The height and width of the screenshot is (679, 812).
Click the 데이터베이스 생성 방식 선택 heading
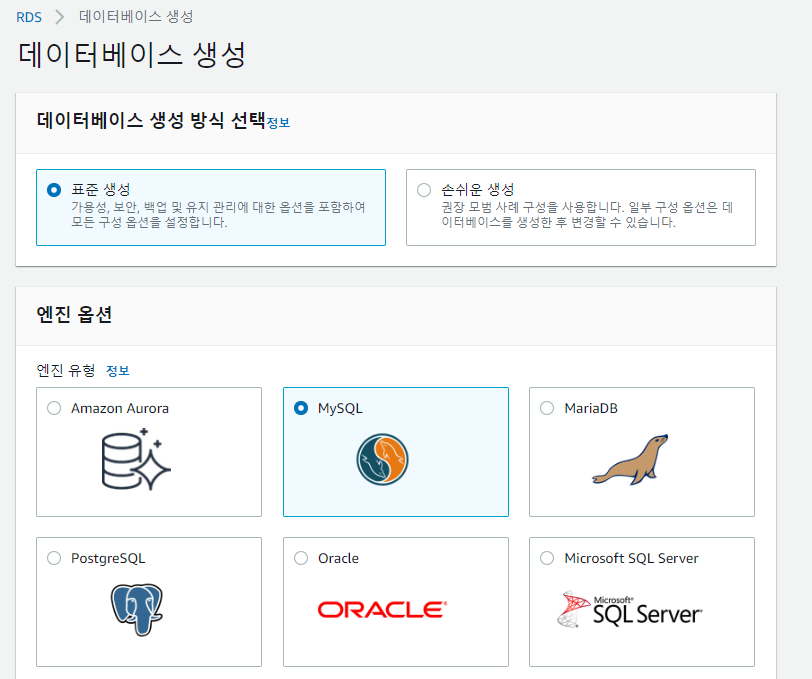coord(151,121)
